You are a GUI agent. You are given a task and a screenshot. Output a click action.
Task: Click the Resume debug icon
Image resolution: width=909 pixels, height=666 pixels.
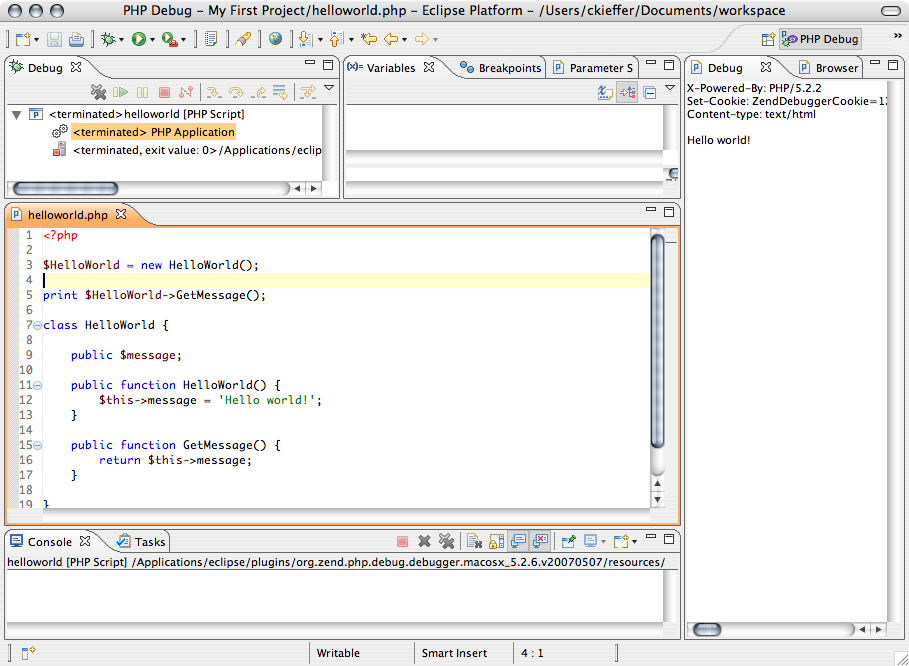click(x=121, y=92)
